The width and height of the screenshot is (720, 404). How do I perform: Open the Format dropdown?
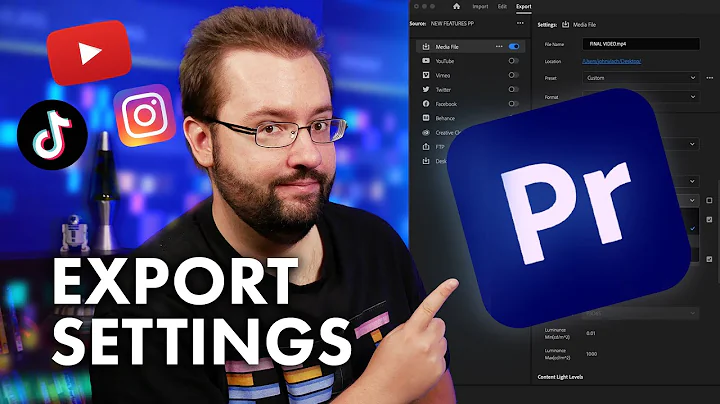tap(641, 97)
